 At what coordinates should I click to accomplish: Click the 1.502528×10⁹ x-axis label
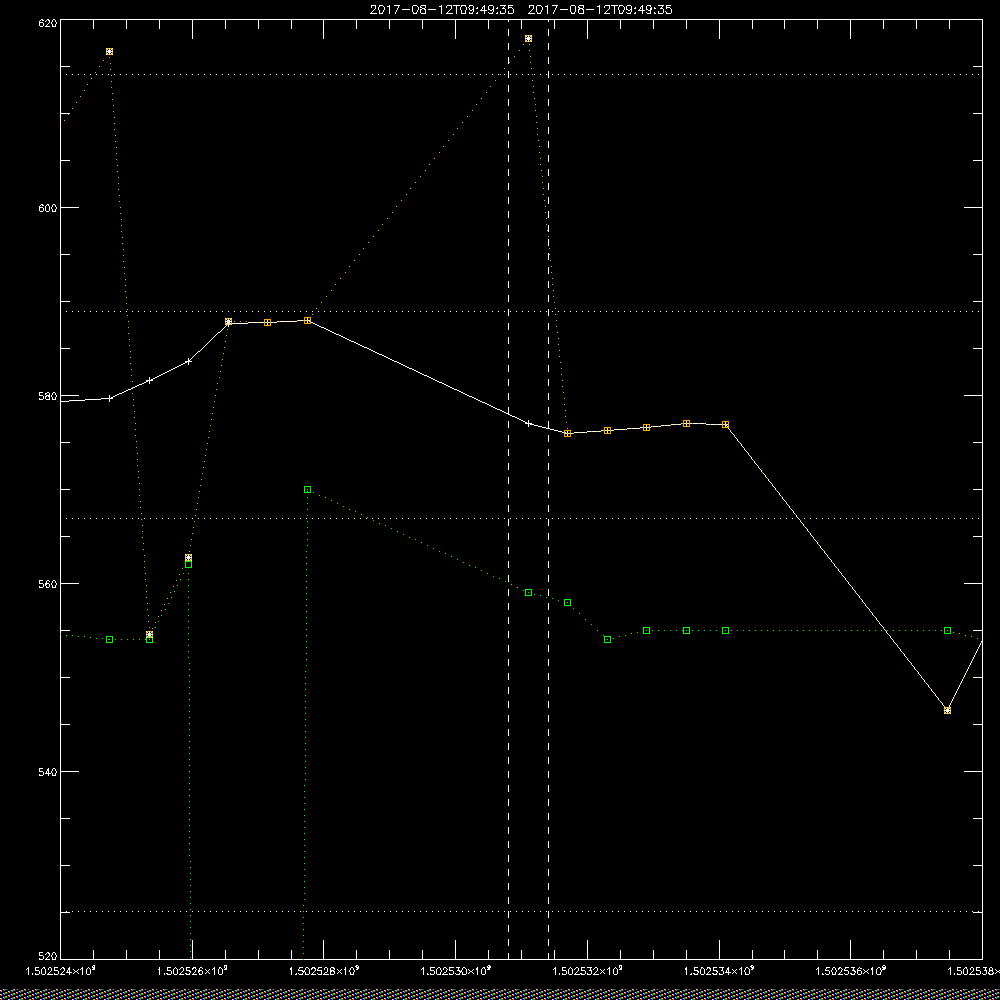point(324,971)
